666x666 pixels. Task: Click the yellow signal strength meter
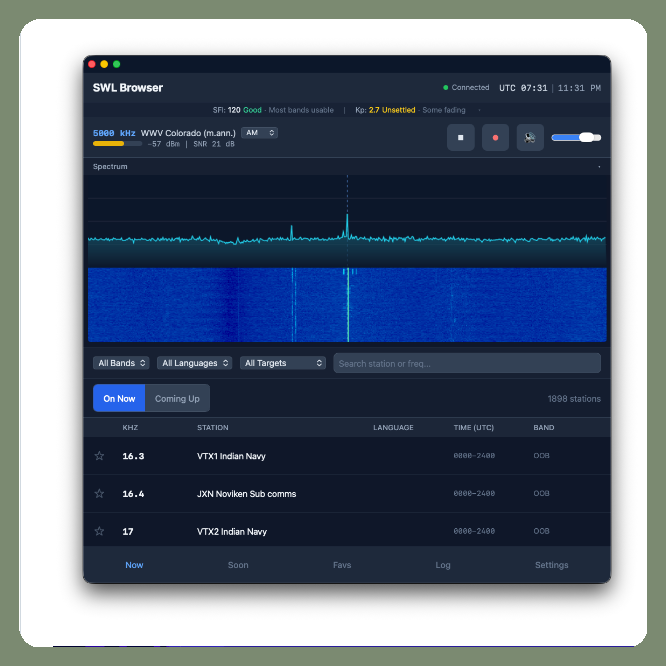[117, 144]
